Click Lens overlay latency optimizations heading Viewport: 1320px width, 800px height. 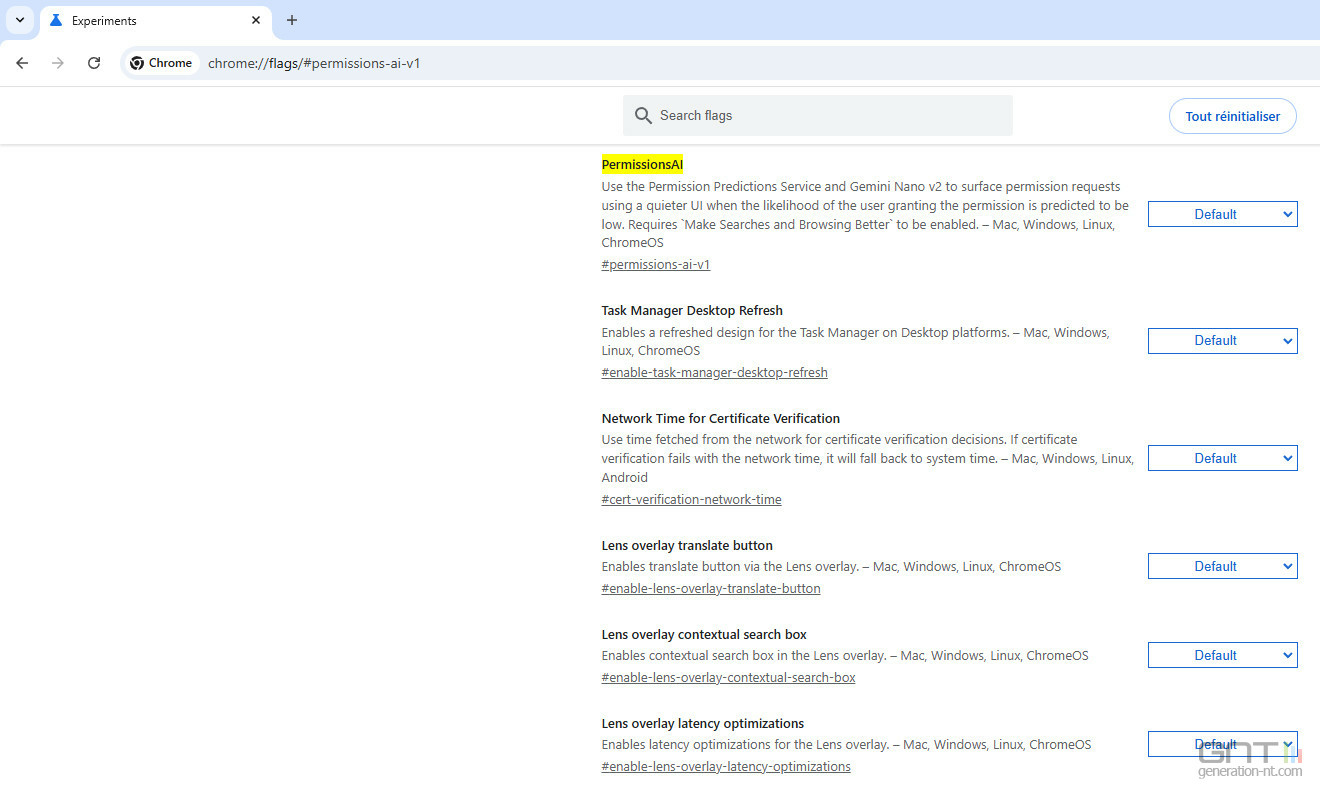click(x=702, y=724)
